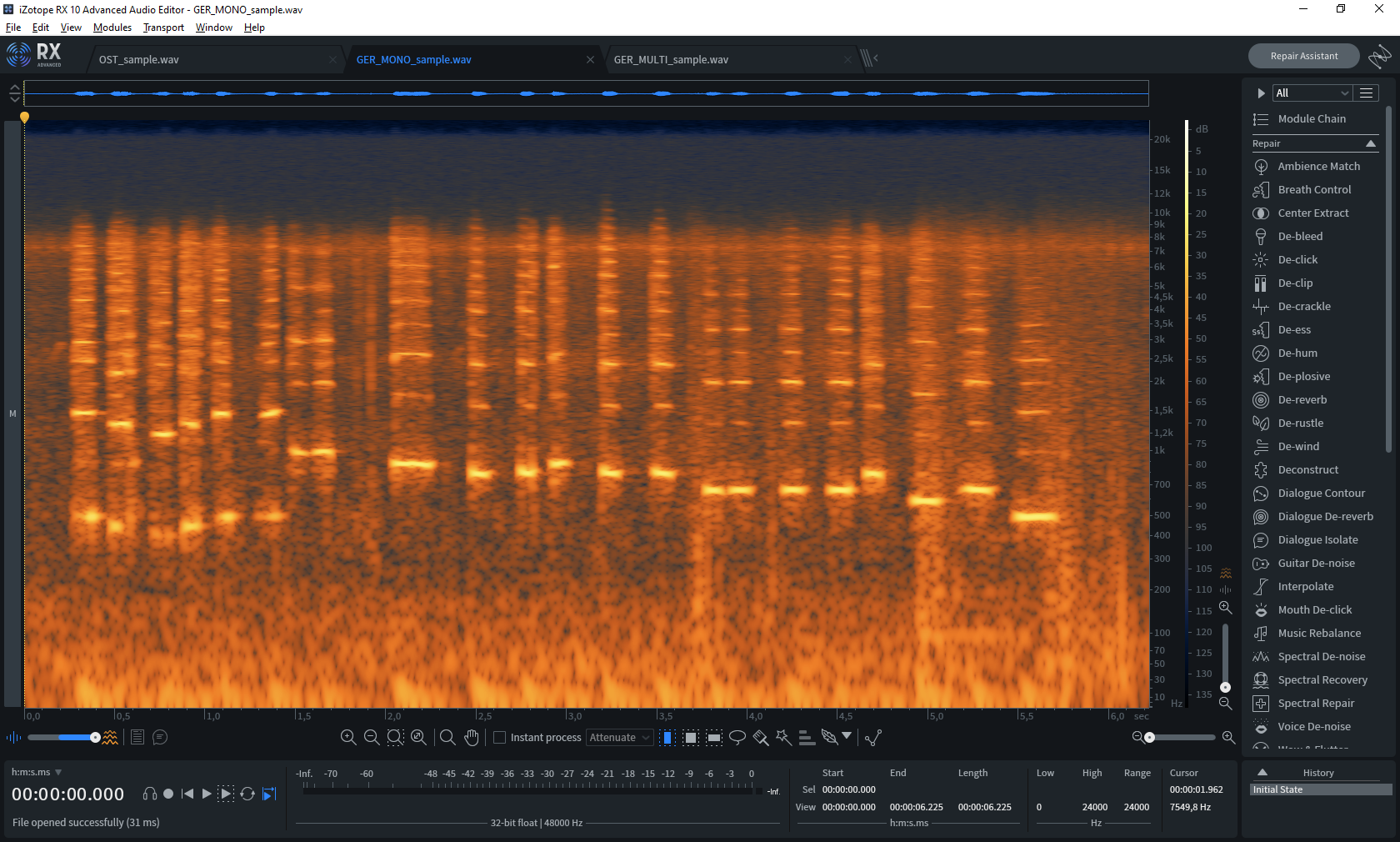Select the magic wand tool
This screenshot has height=842, width=1400.
coord(783,737)
